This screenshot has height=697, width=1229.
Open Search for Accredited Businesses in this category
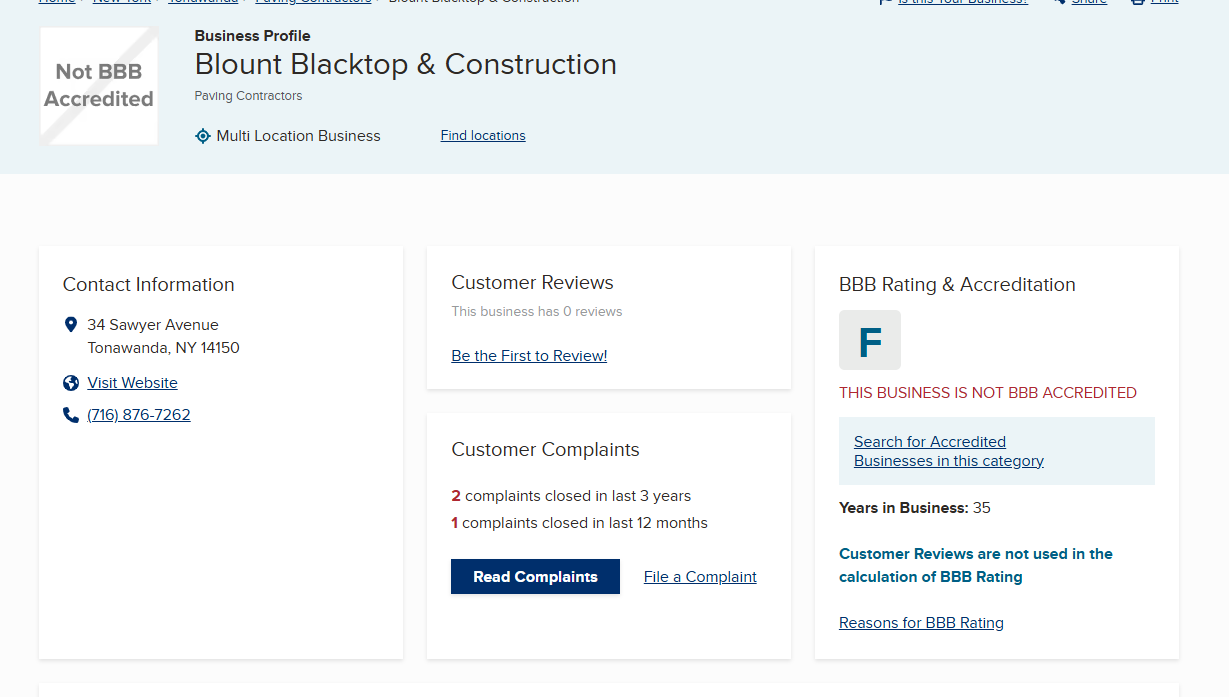coord(948,451)
